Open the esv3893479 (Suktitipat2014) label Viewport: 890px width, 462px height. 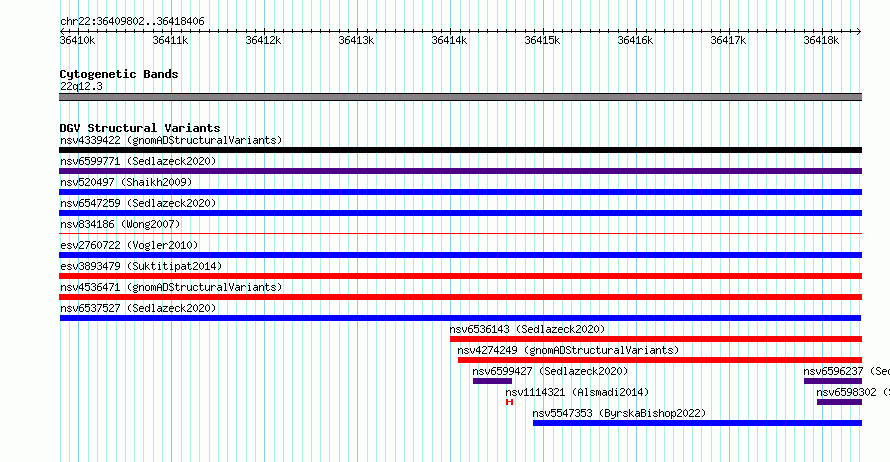[x=141, y=266]
